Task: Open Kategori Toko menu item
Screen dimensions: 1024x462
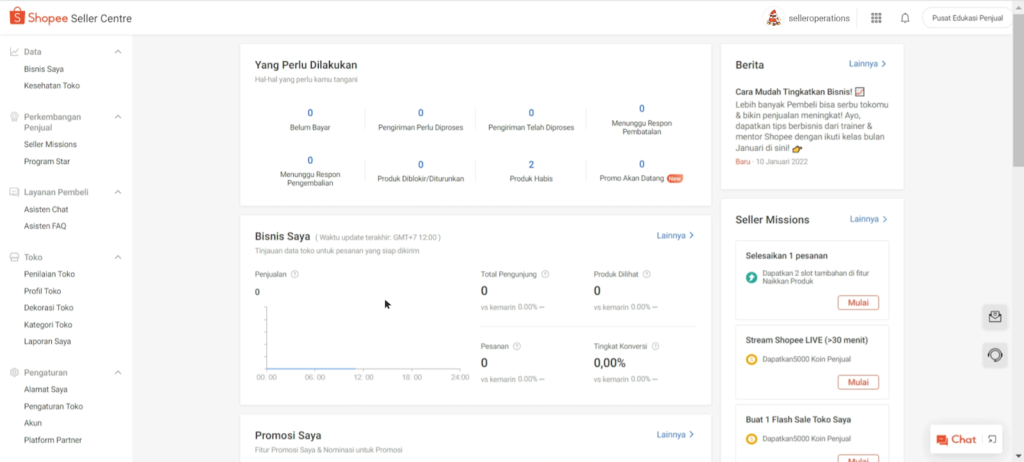Action: click(x=48, y=325)
